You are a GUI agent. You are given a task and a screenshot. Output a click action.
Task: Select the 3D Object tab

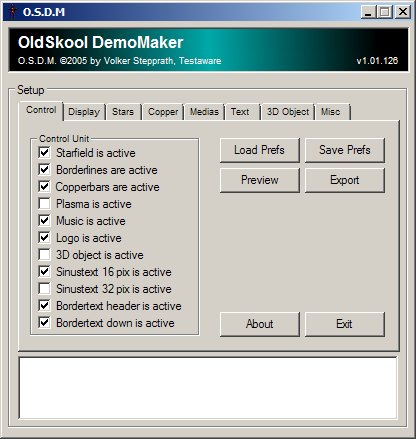[288, 112]
